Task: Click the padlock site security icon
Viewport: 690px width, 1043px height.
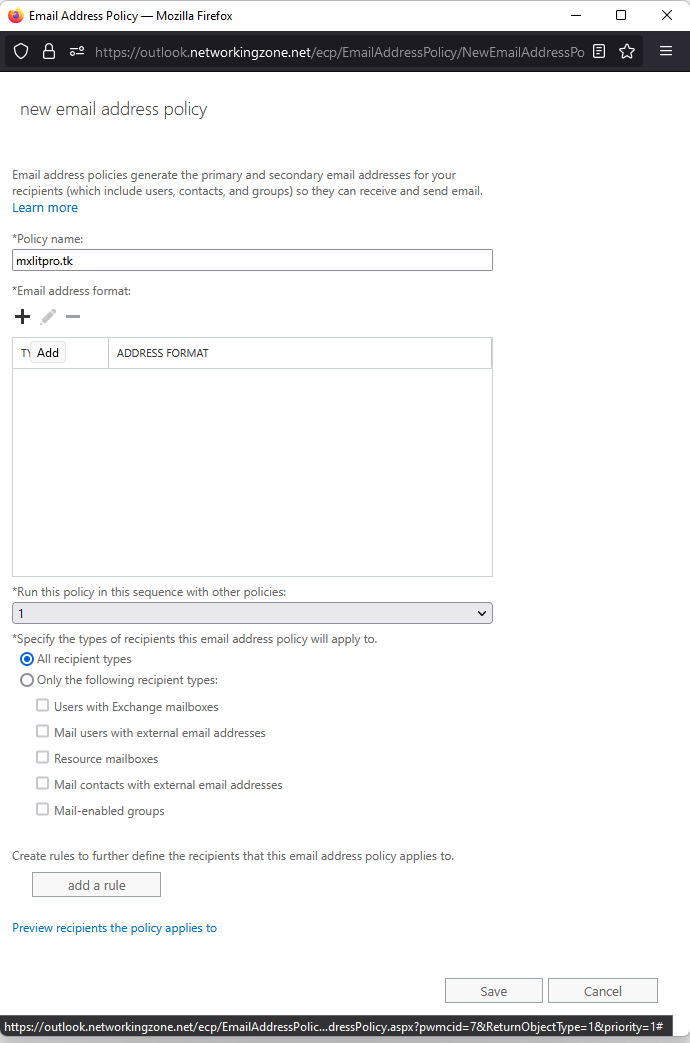Action: click(x=48, y=51)
